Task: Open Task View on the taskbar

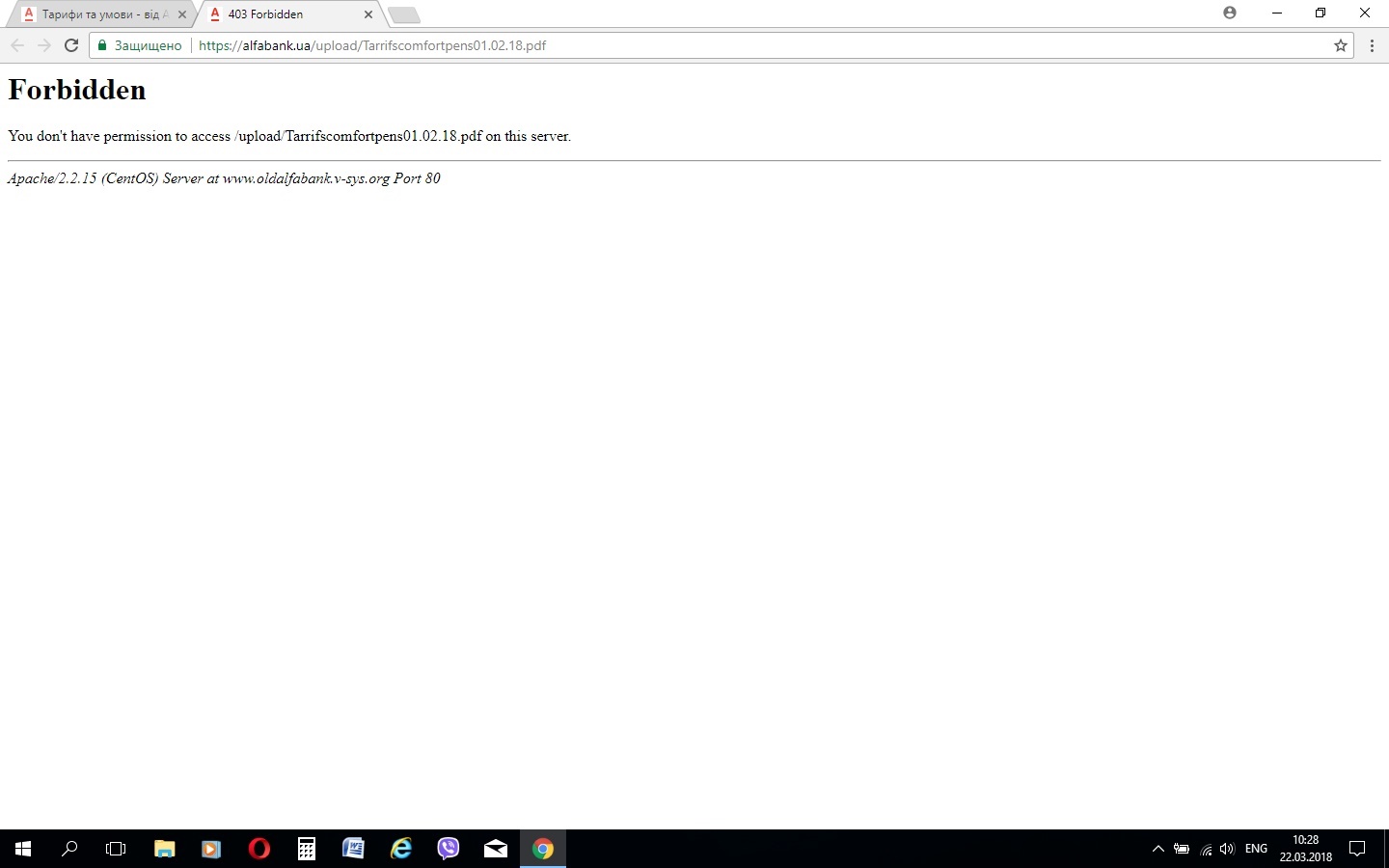Action: (116, 849)
